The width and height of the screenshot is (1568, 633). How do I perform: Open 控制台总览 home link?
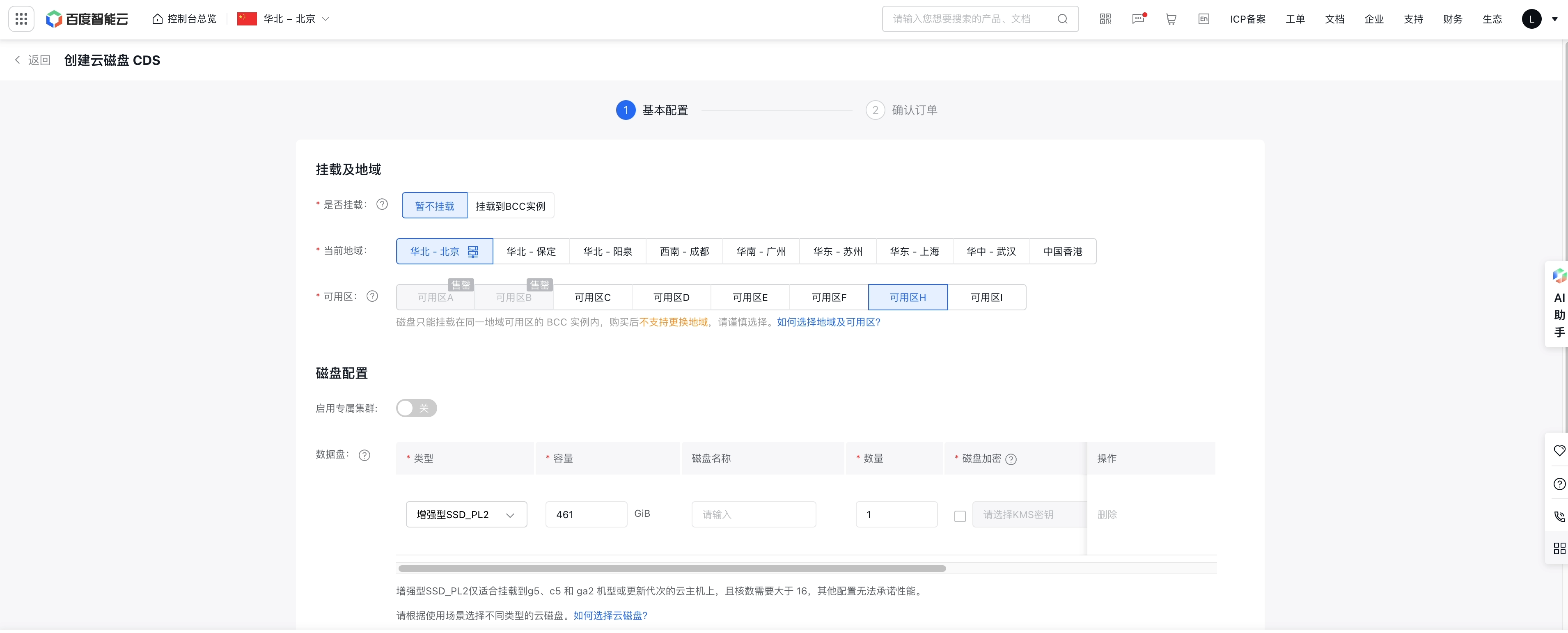click(x=184, y=19)
